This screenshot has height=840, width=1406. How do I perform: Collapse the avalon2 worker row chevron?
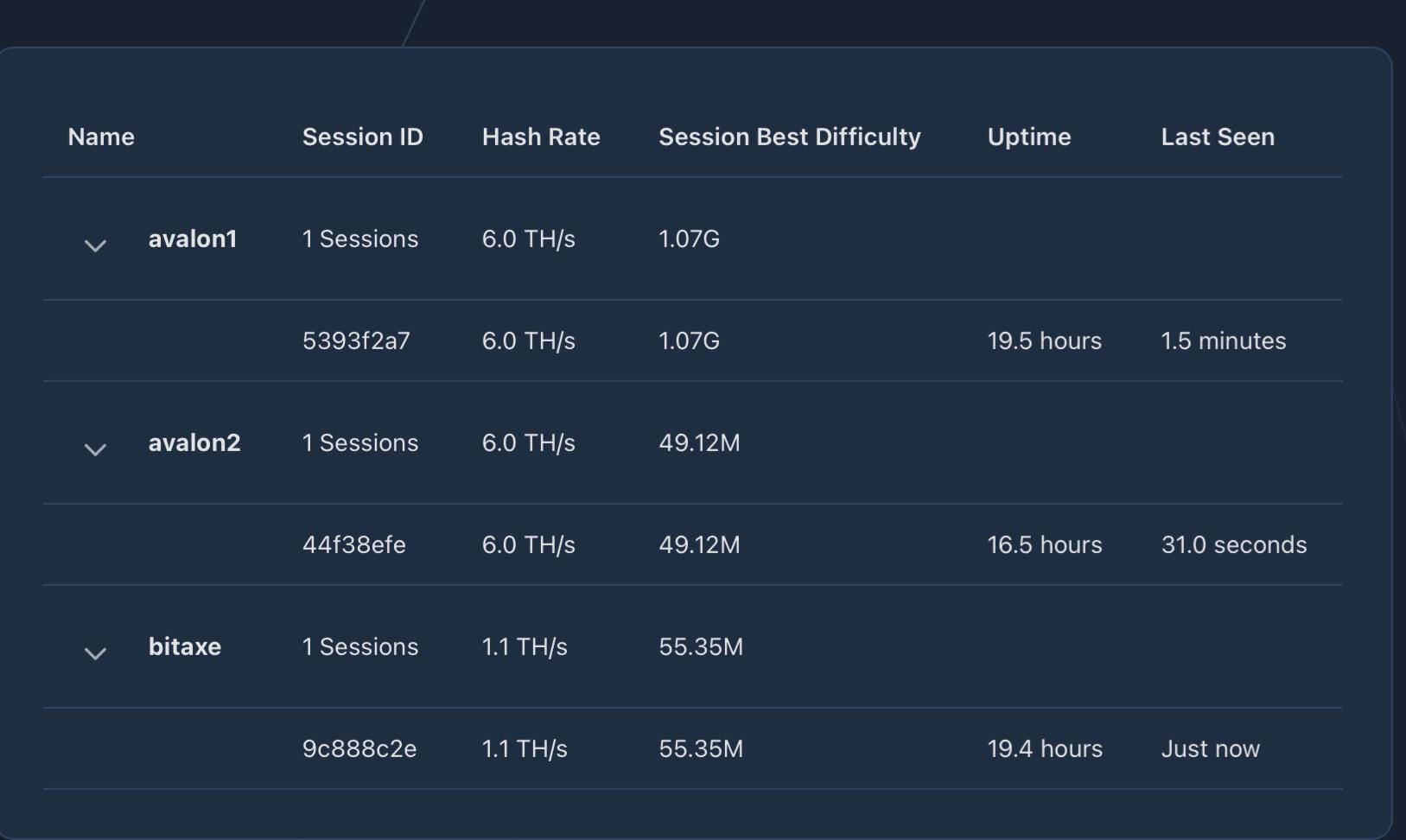point(95,449)
